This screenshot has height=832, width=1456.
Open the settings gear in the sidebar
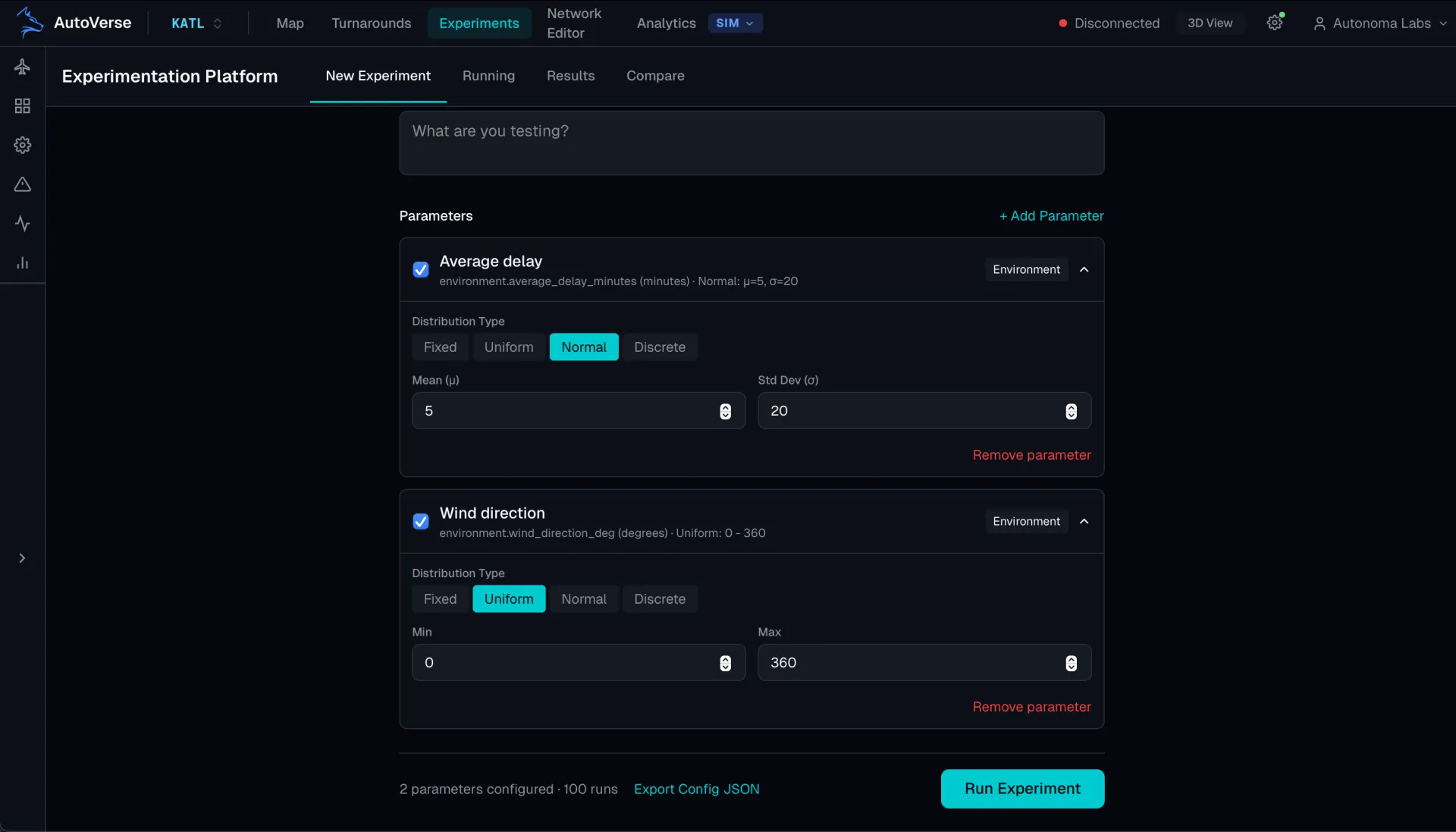point(23,145)
